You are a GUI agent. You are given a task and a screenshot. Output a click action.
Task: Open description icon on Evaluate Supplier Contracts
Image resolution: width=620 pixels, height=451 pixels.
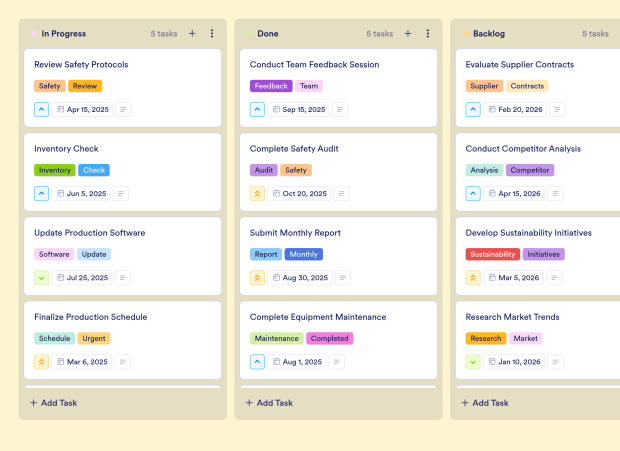pos(557,109)
